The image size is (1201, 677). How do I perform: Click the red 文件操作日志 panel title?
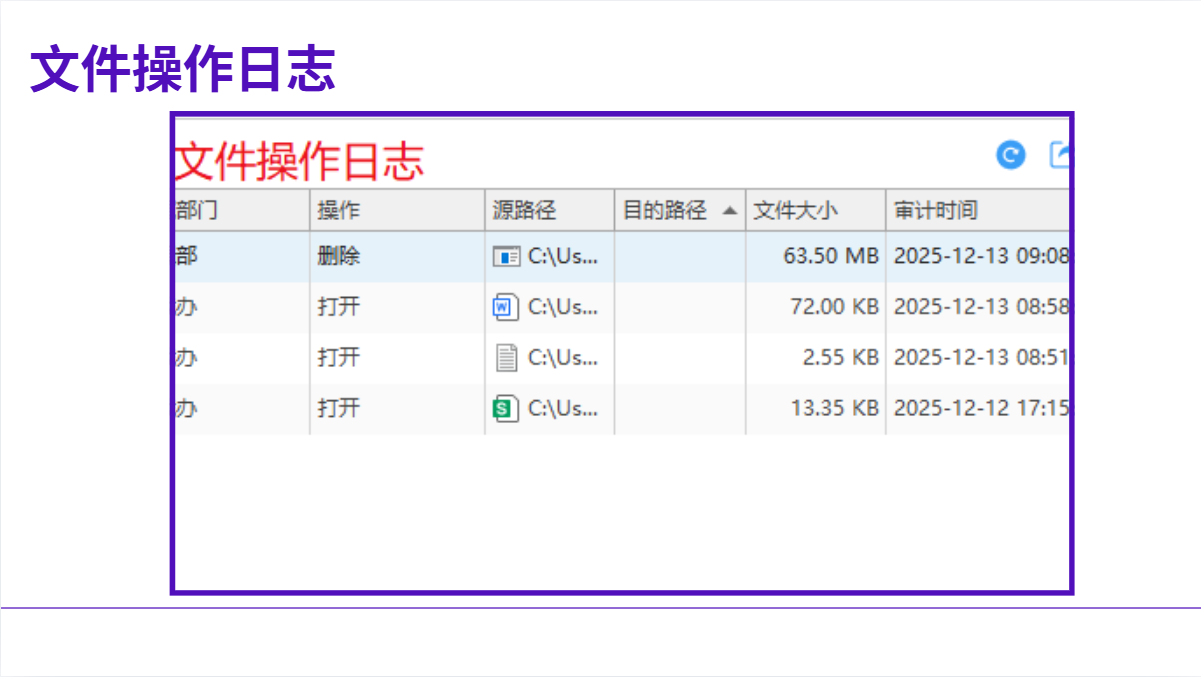pyautogui.click(x=300, y=162)
